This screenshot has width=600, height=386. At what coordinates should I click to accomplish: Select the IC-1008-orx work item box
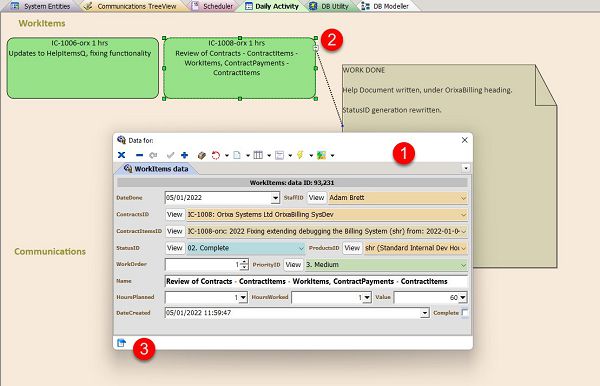click(x=240, y=68)
